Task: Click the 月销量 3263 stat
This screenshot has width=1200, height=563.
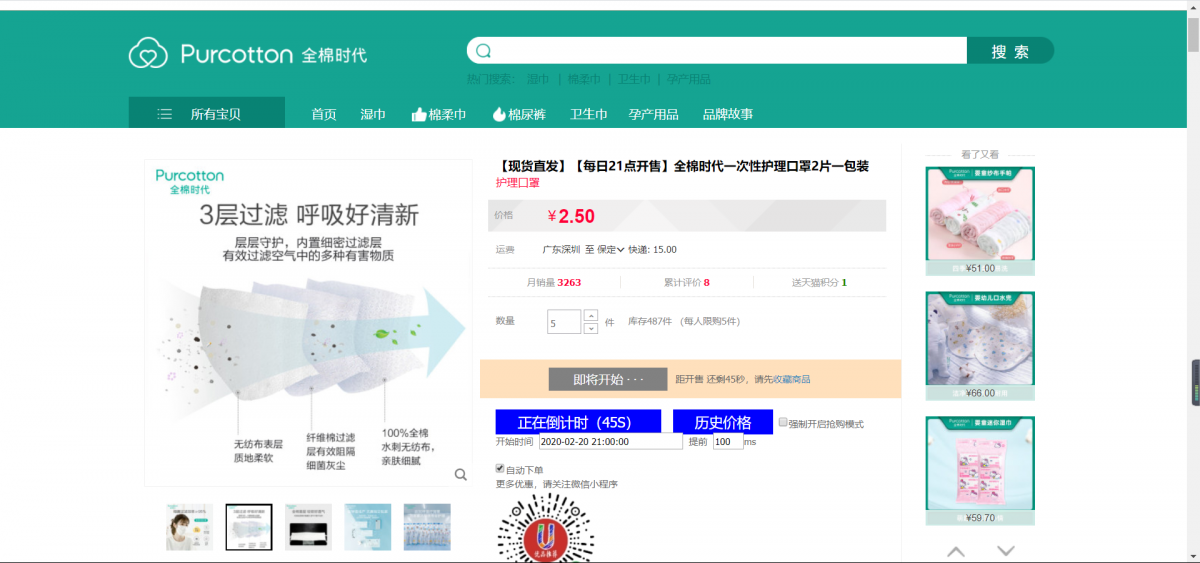Action: click(x=553, y=283)
